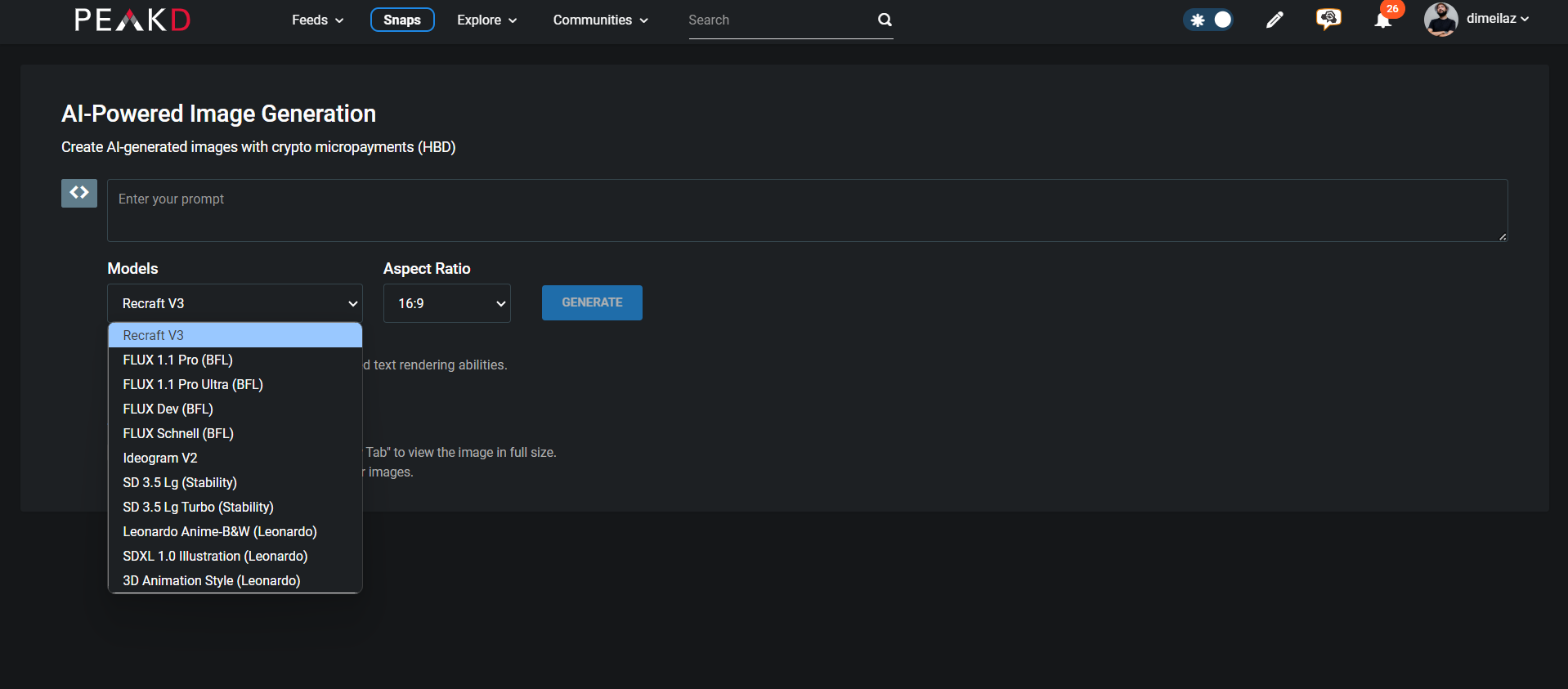Select the Ideogram V2 model
The image size is (1568, 689).
point(235,458)
